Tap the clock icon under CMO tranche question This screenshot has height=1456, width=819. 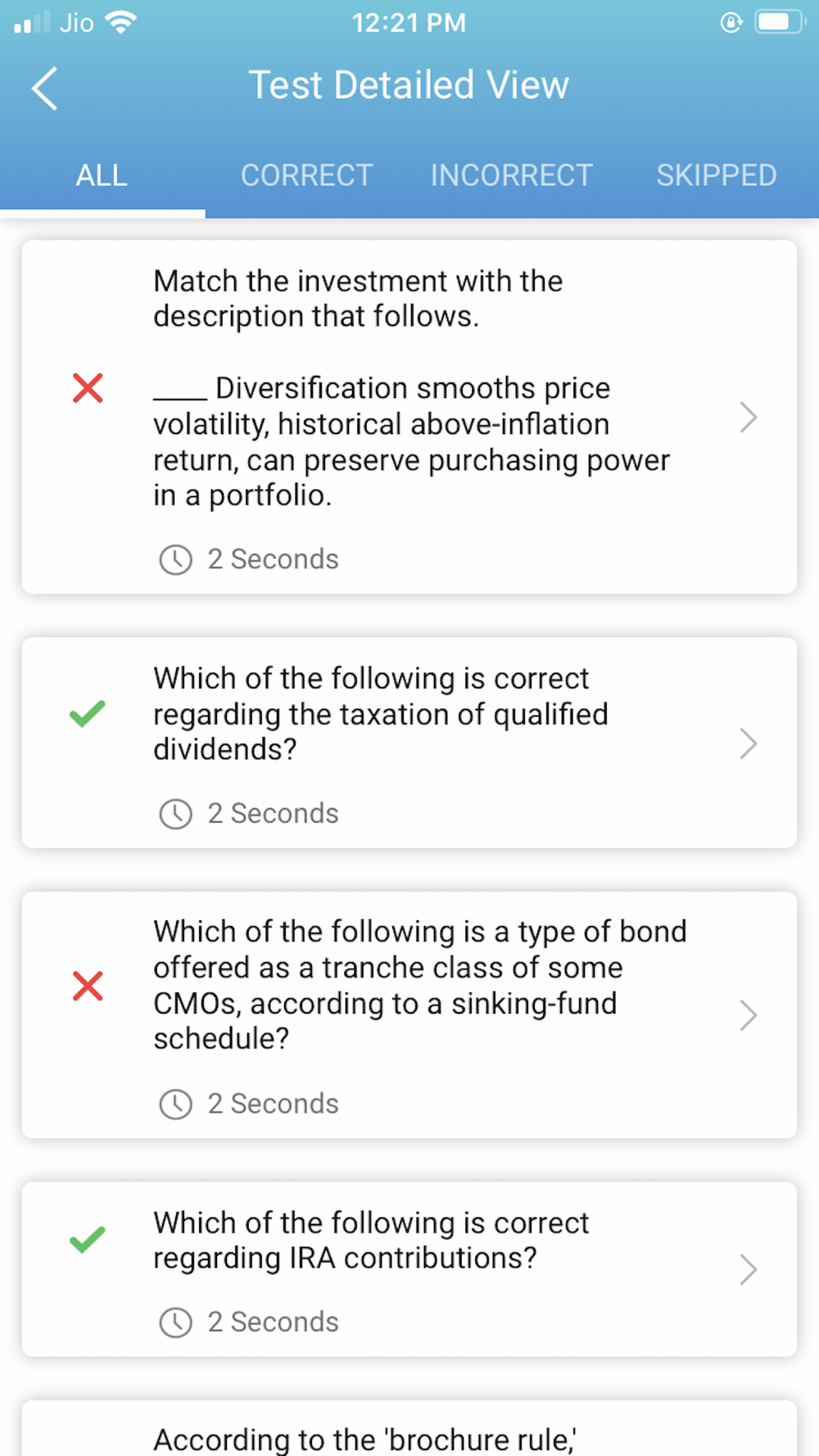coord(175,1104)
